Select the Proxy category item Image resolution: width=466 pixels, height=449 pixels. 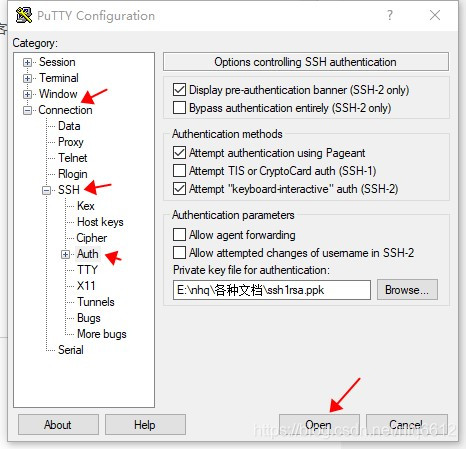pos(71,142)
